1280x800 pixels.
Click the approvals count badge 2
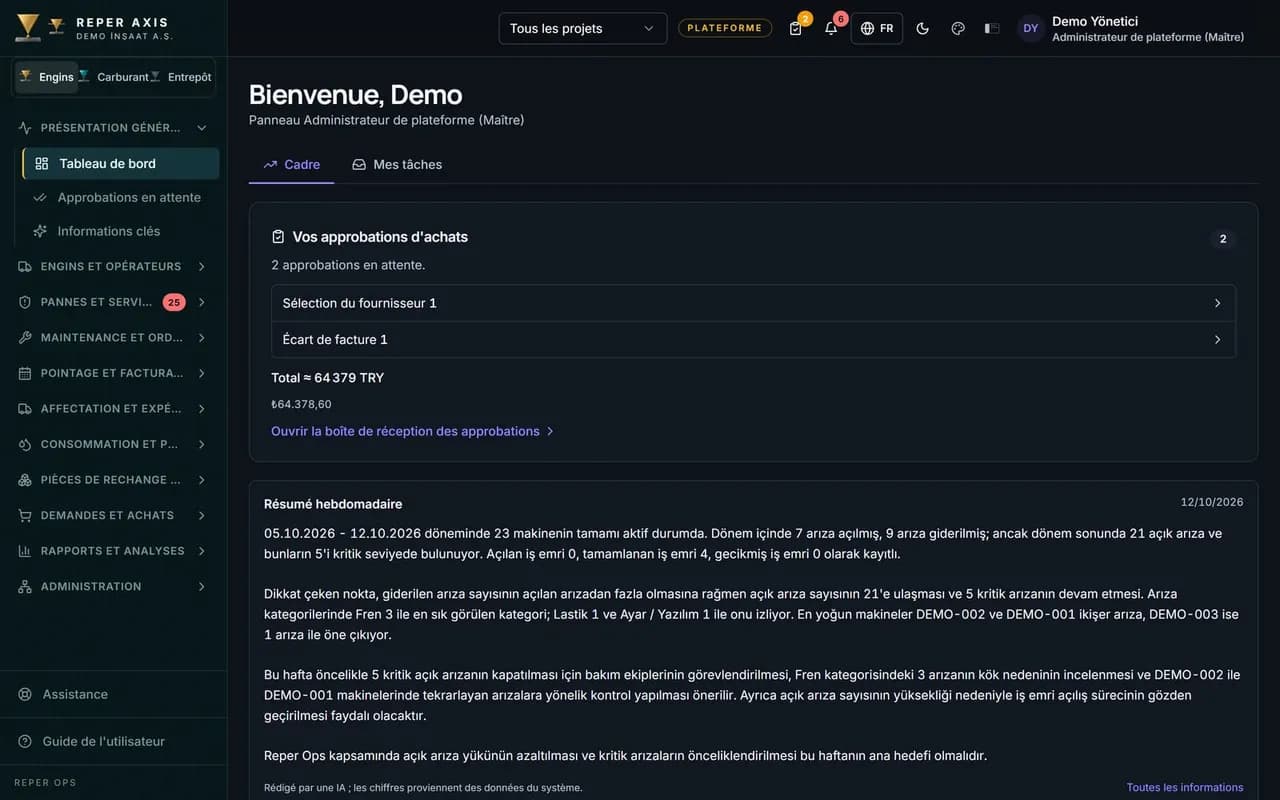coord(1223,239)
